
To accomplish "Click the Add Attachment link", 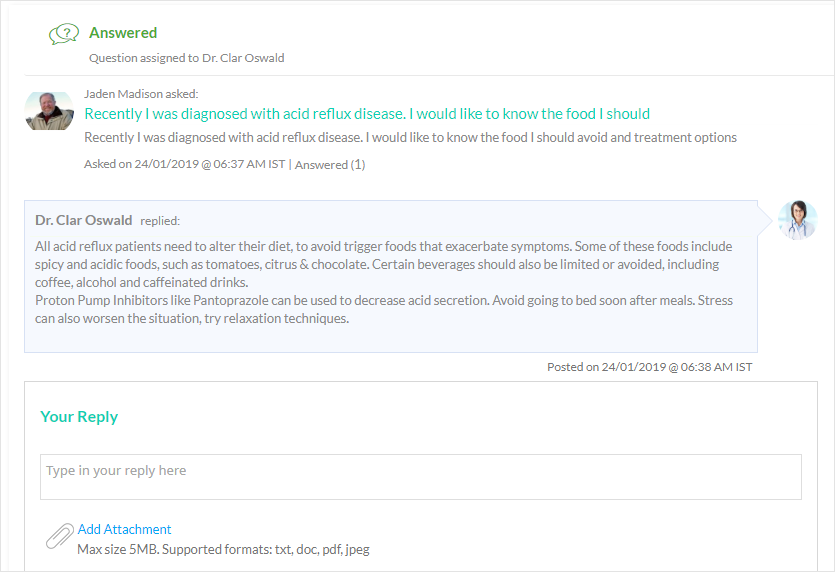I will (125, 529).
